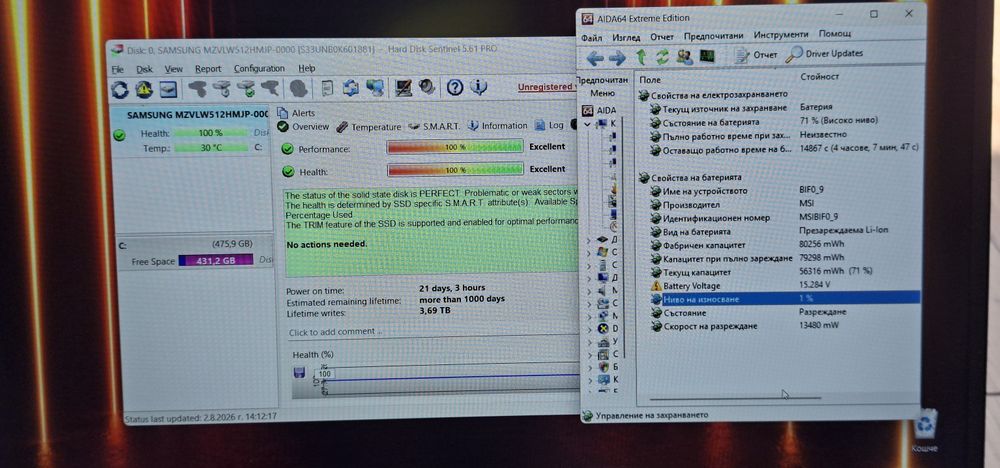Click Driver Updates in AIDA64 toolbar
Viewport: 1000px width, 468px height.
point(825,54)
